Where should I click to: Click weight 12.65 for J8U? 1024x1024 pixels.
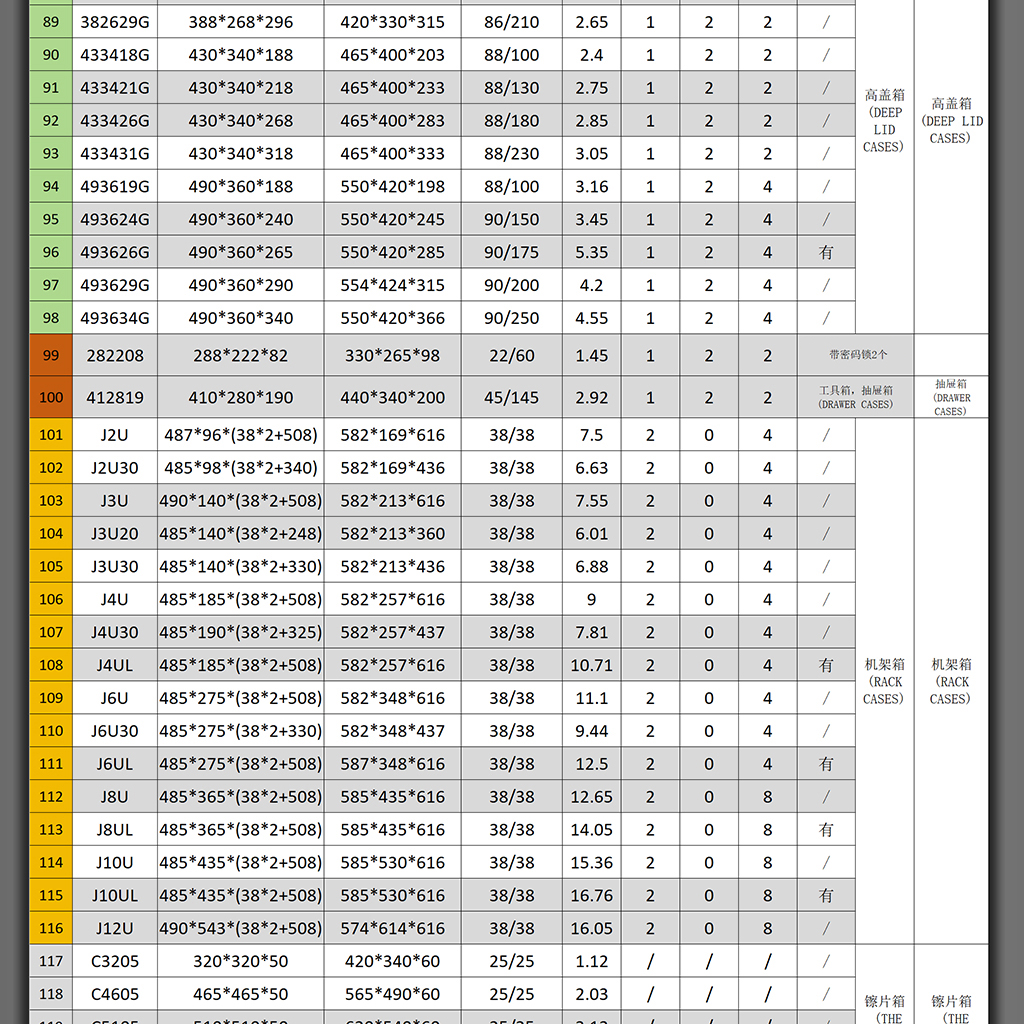591,797
